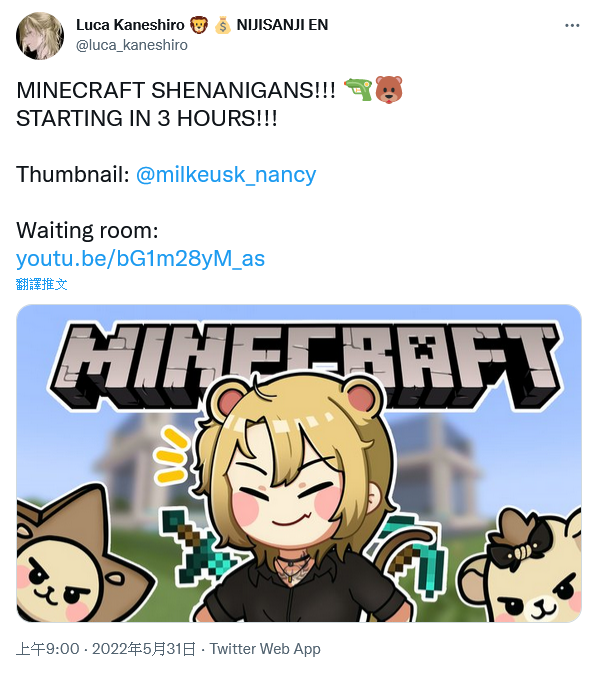Click the @luca_kaneshiro handle
598x674 pixels.
click(x=132, y=45)
